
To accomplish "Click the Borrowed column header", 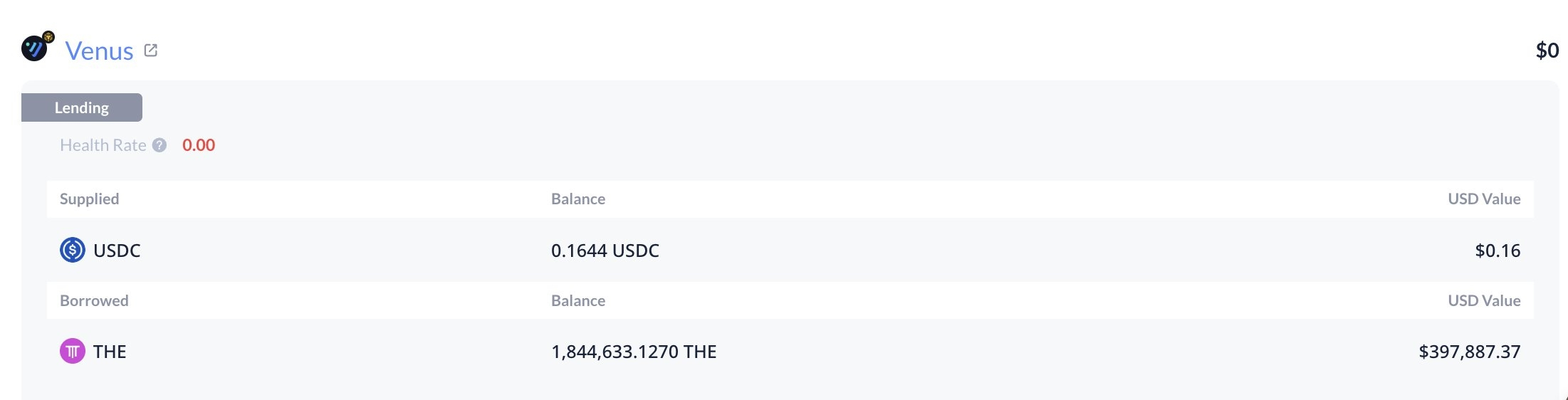I will coord(94,301).
